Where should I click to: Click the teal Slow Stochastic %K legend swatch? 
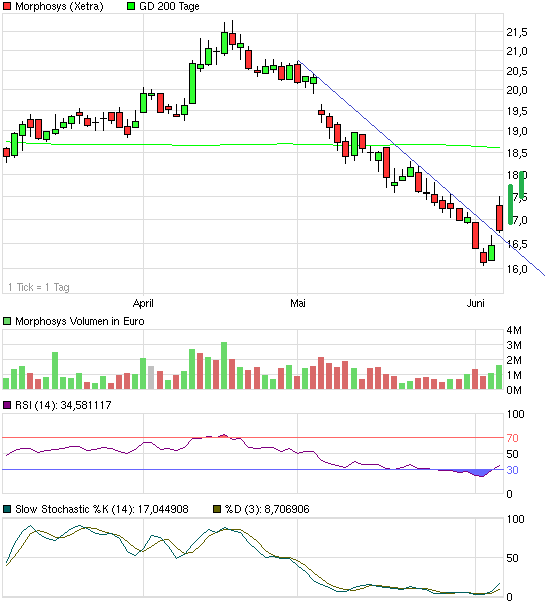coord(7,509)
